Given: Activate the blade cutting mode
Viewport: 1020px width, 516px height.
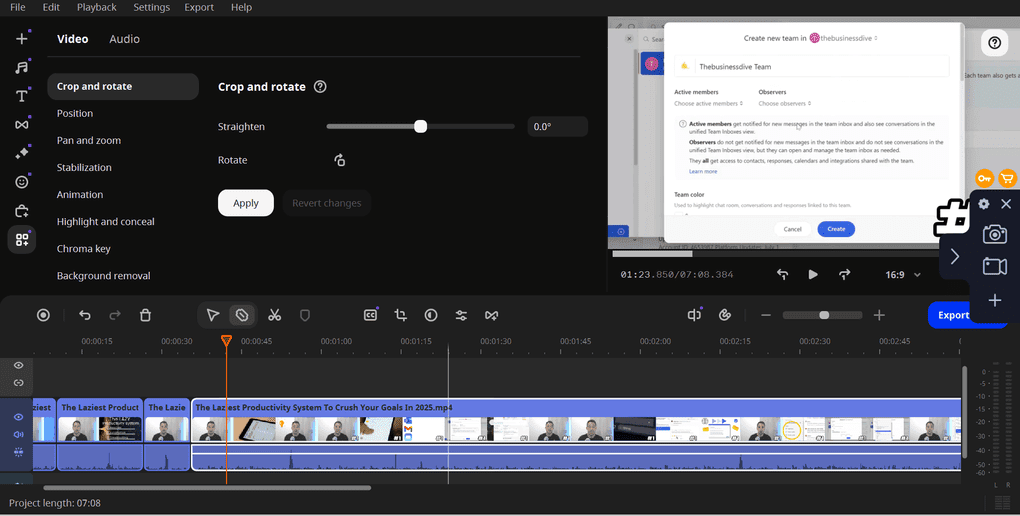Looking at the screenshot, I should [x=242, y=315].
